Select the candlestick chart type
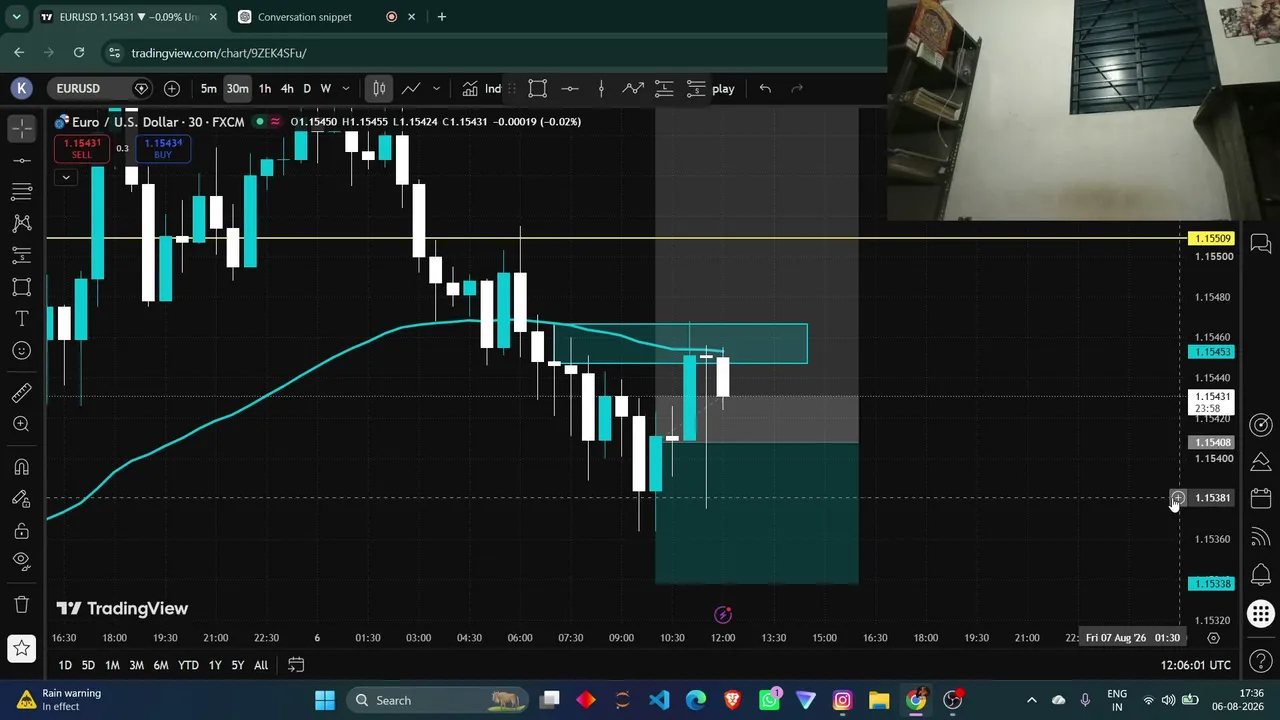This screenshot has width=1280, height=720. [x=379, y=89]
